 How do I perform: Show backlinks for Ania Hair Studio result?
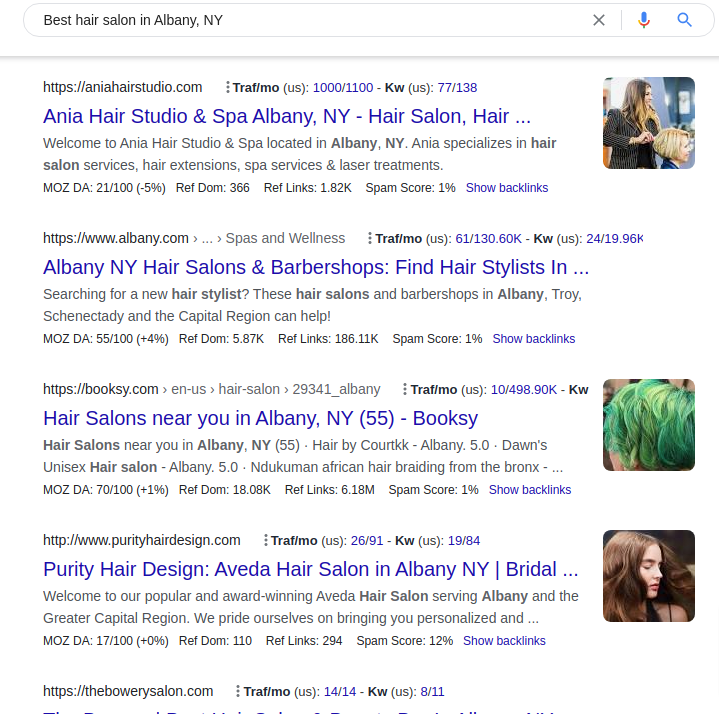[507, 188]
